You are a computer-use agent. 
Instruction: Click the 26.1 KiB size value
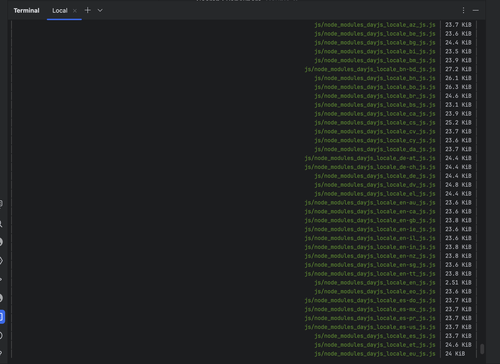tap(458, 78)
